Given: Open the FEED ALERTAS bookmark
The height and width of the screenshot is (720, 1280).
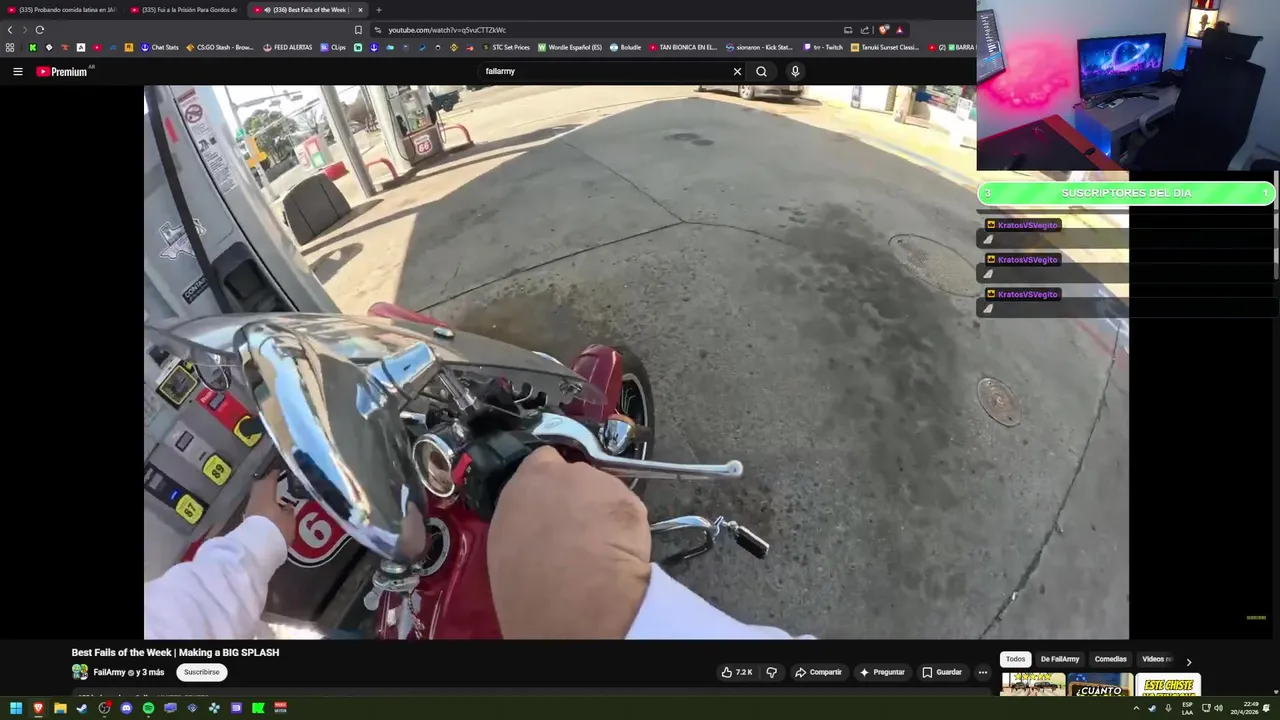Looking at the screenshot, I should click(288, 47).
